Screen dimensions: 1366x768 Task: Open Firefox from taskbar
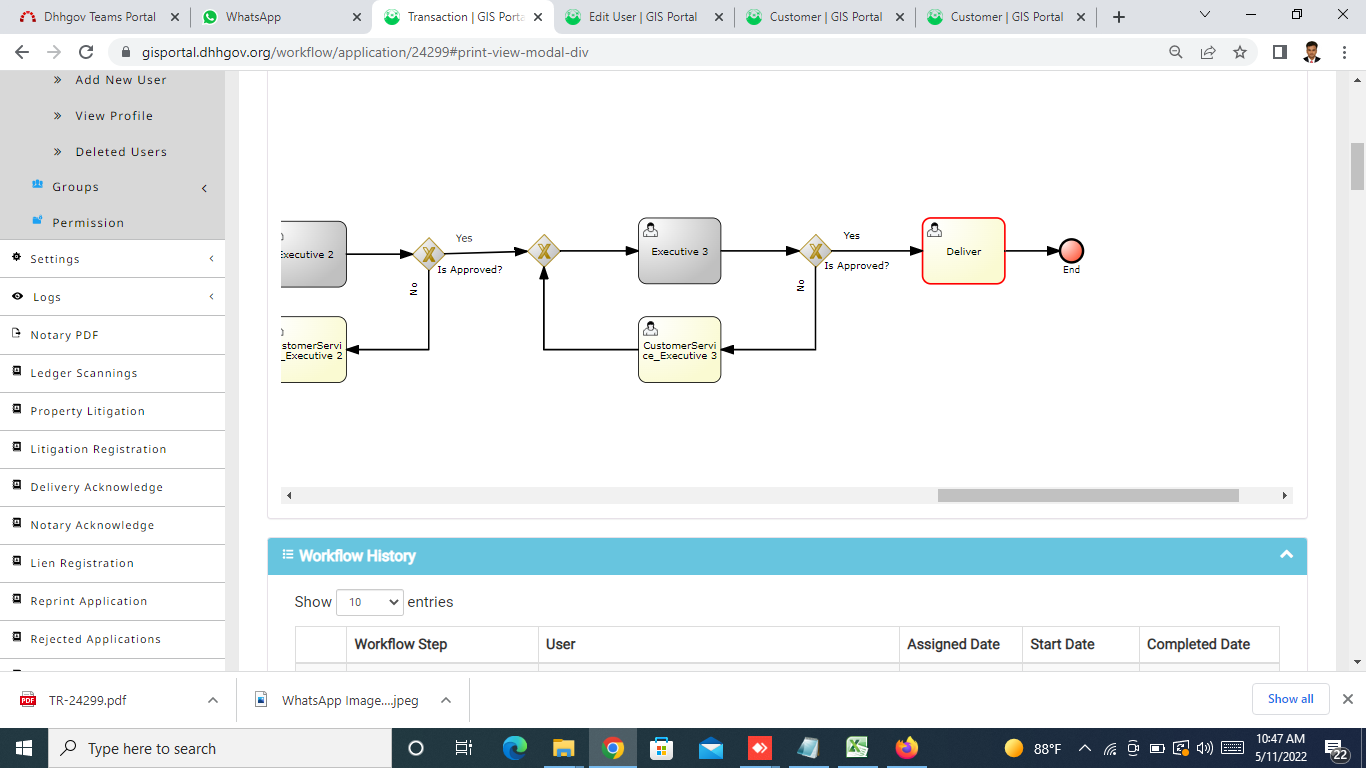[x=907, y=748]
